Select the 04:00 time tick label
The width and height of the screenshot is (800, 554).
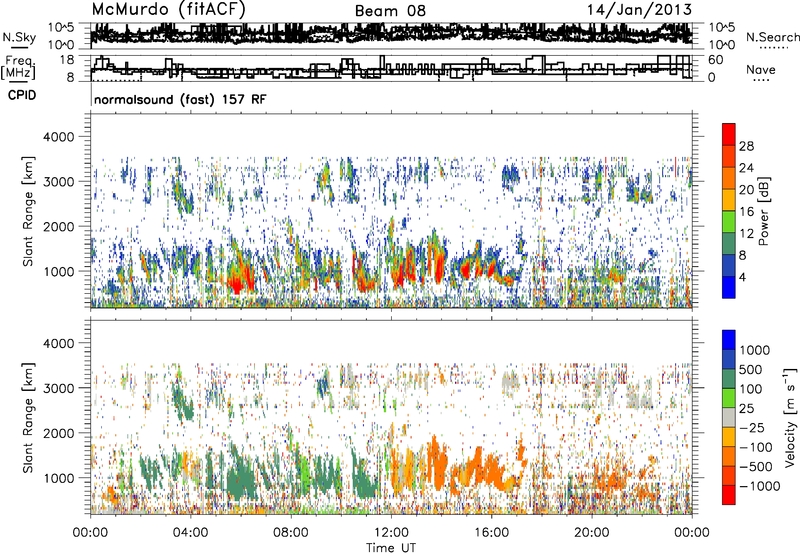190,533
